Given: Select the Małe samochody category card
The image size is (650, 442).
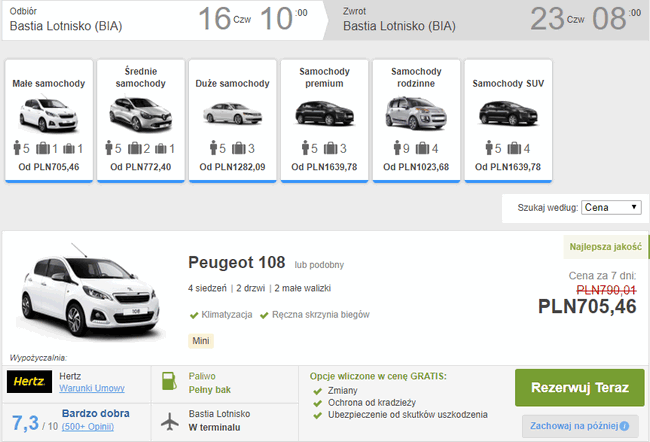Looking at the screenshot, I should click(x=49, y=121).
